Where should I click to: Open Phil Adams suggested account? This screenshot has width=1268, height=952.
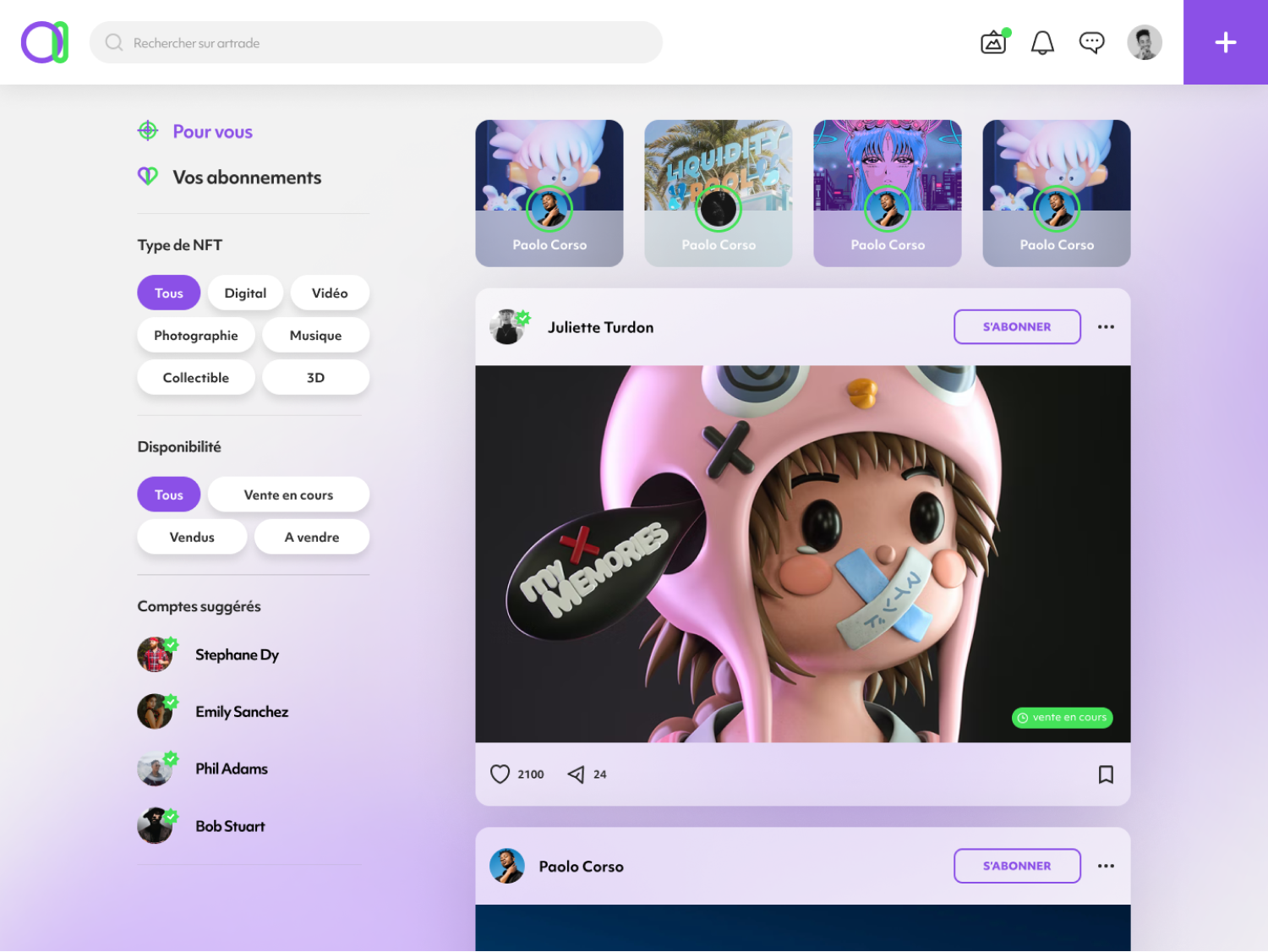coord(232,769)
